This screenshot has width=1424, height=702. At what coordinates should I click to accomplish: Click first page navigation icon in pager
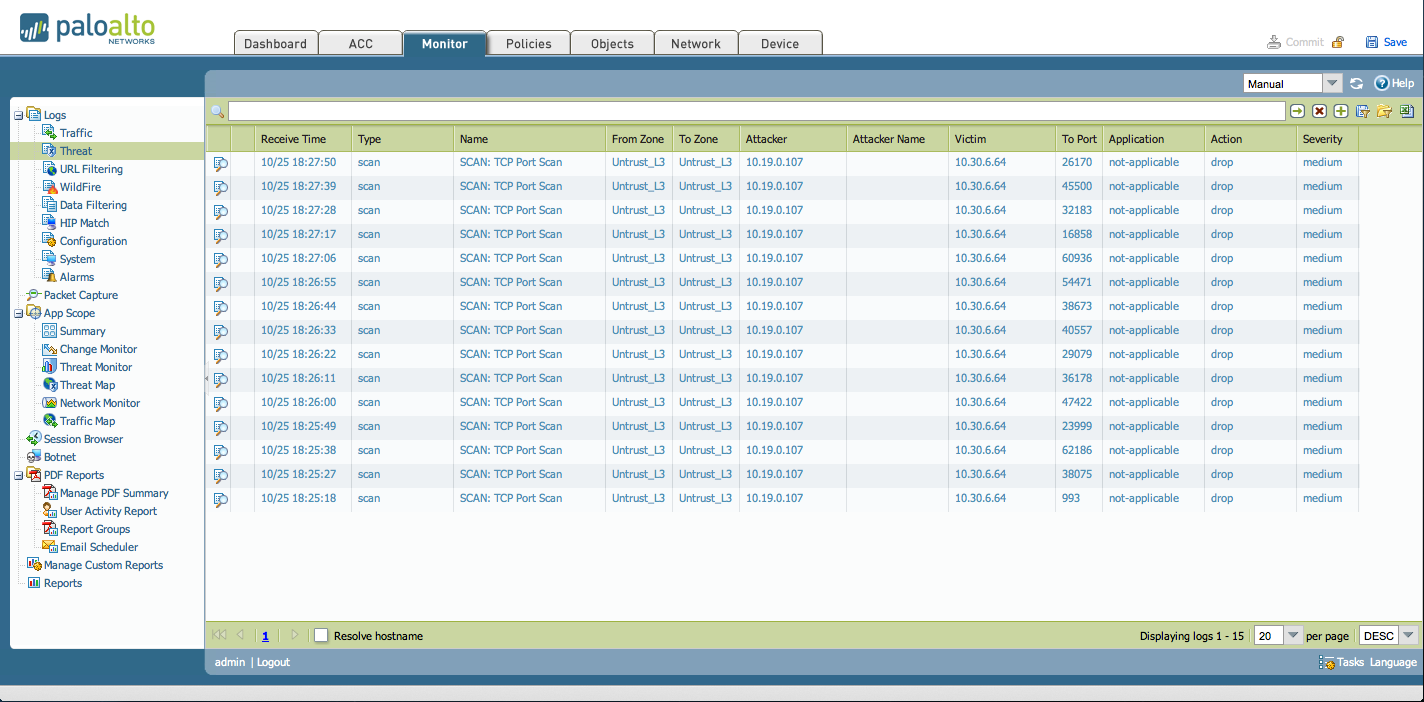[219, 635]
